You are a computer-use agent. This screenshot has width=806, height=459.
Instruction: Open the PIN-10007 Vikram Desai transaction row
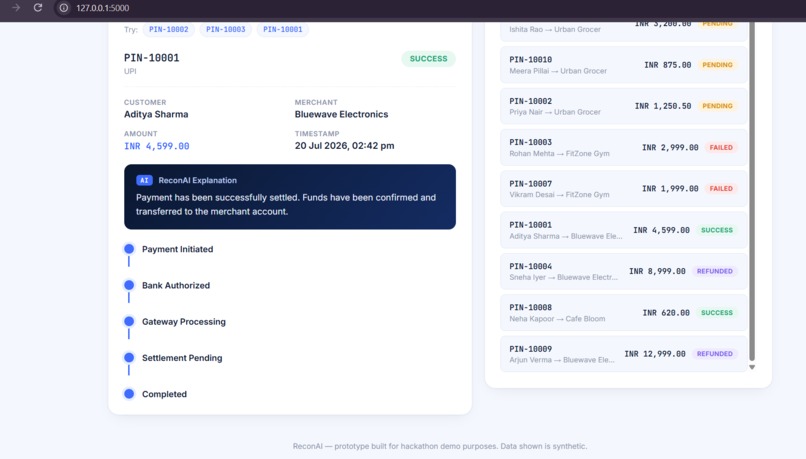(x=624, y=189)
